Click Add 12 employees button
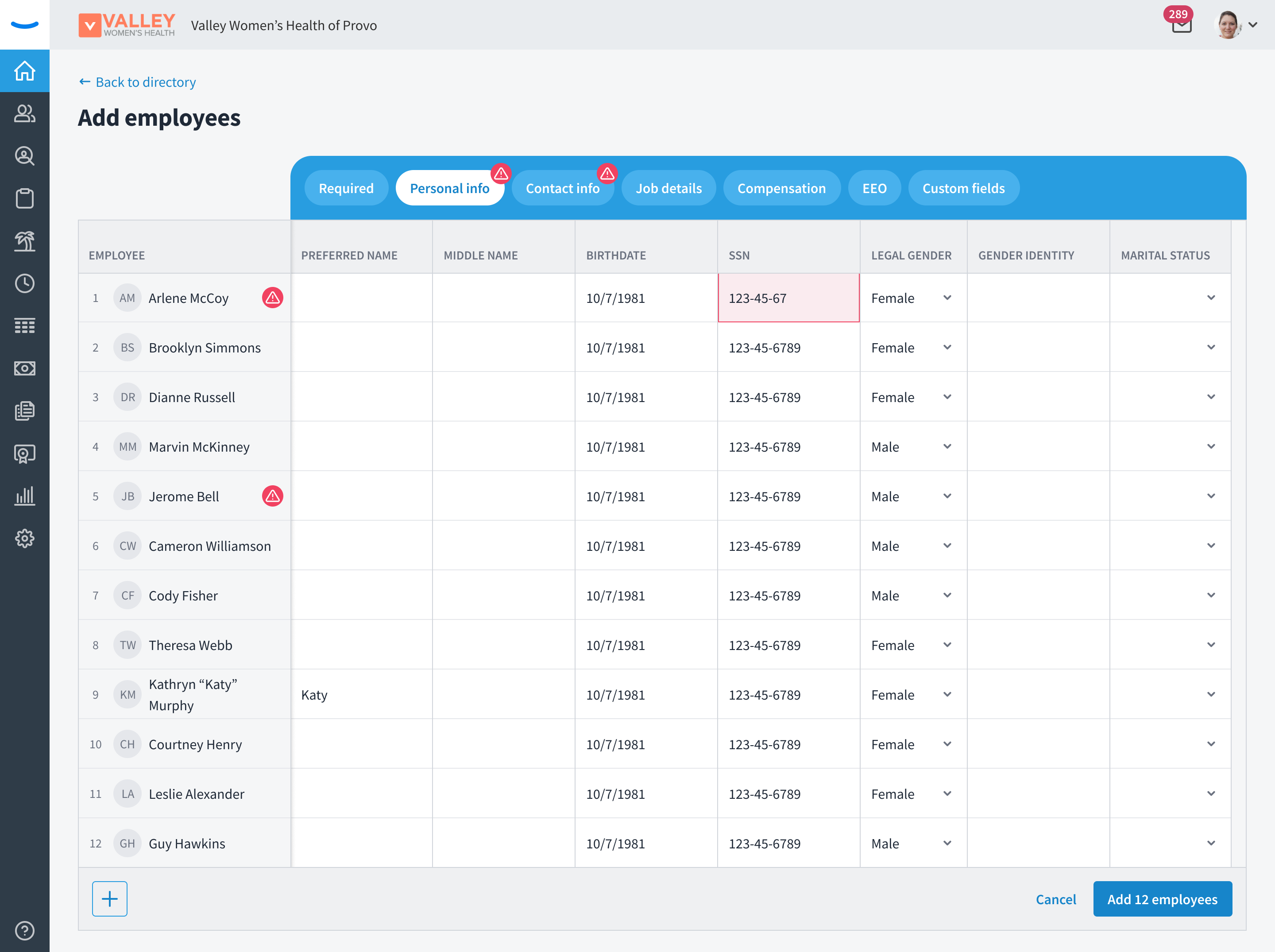 1163,899
